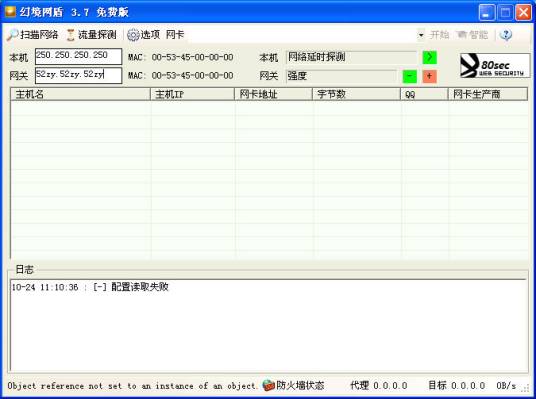Click the 防火墙状态 firewall status icon
This screenshot has height=399, width=536.
tap(269, 386)
